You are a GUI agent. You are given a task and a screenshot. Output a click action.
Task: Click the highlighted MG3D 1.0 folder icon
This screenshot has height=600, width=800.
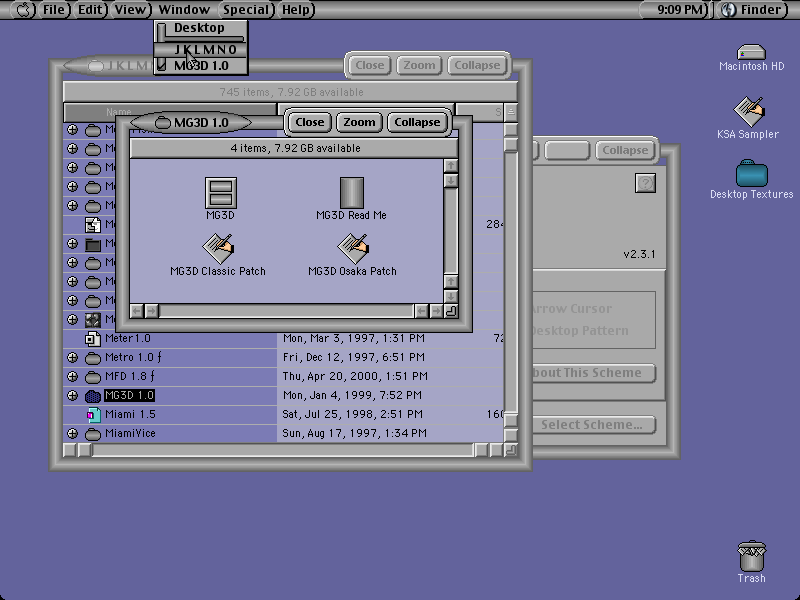pyautogui.click(x=92, y=395)
